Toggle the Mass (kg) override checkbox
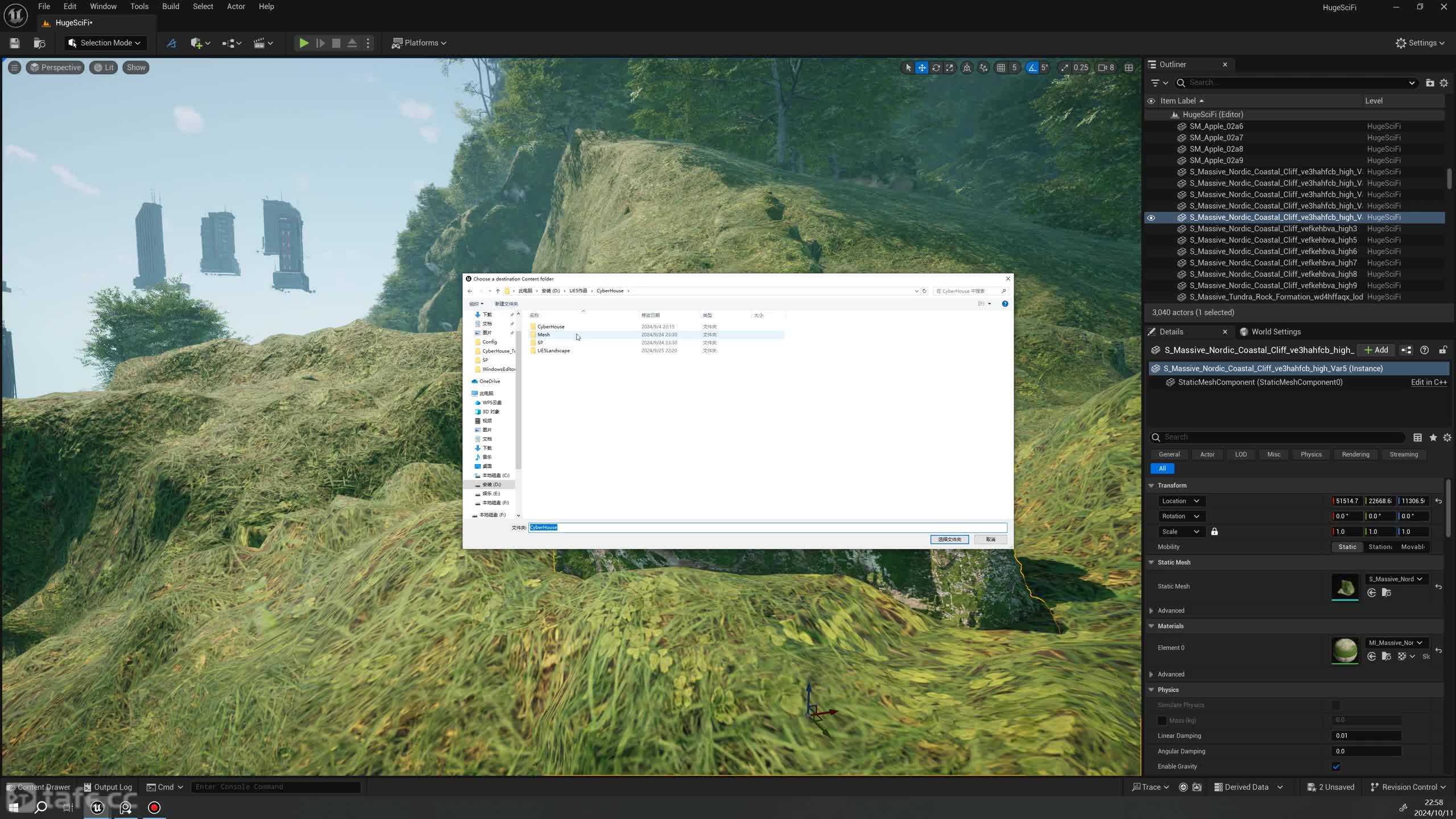The width and height of the screenshot is (1456, 819). click(1162, 721)
